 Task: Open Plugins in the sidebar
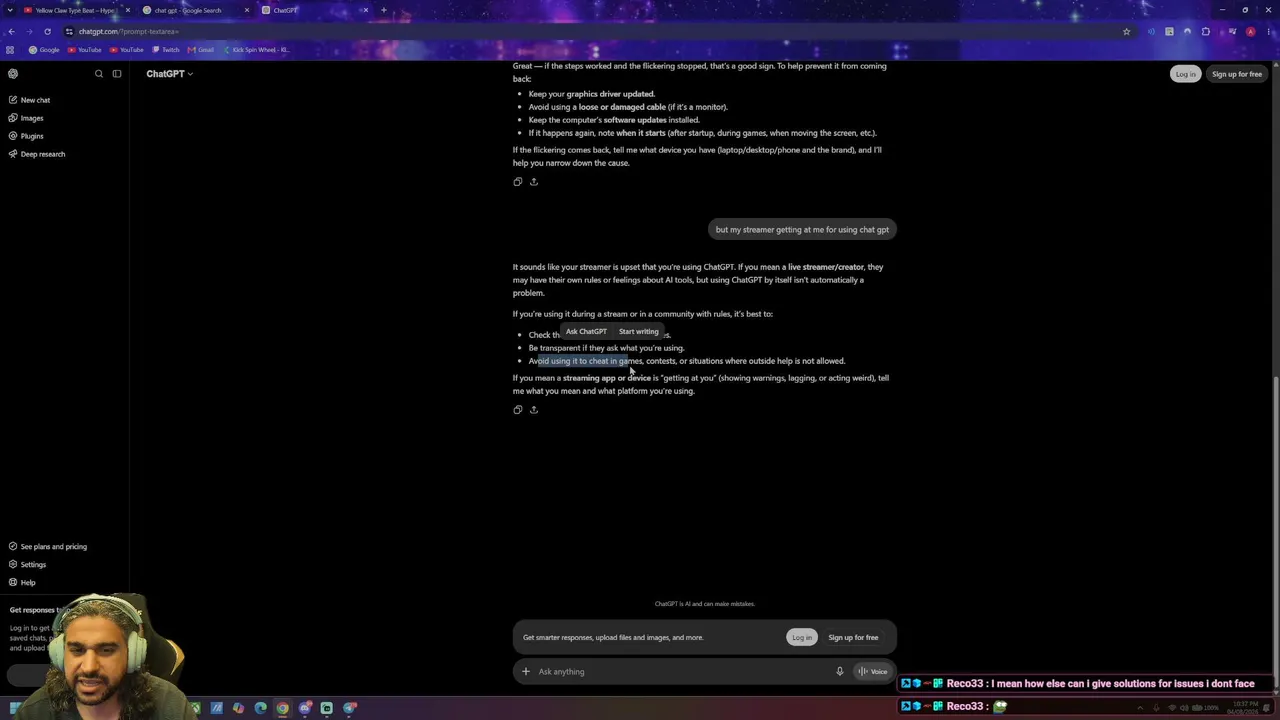27,136
